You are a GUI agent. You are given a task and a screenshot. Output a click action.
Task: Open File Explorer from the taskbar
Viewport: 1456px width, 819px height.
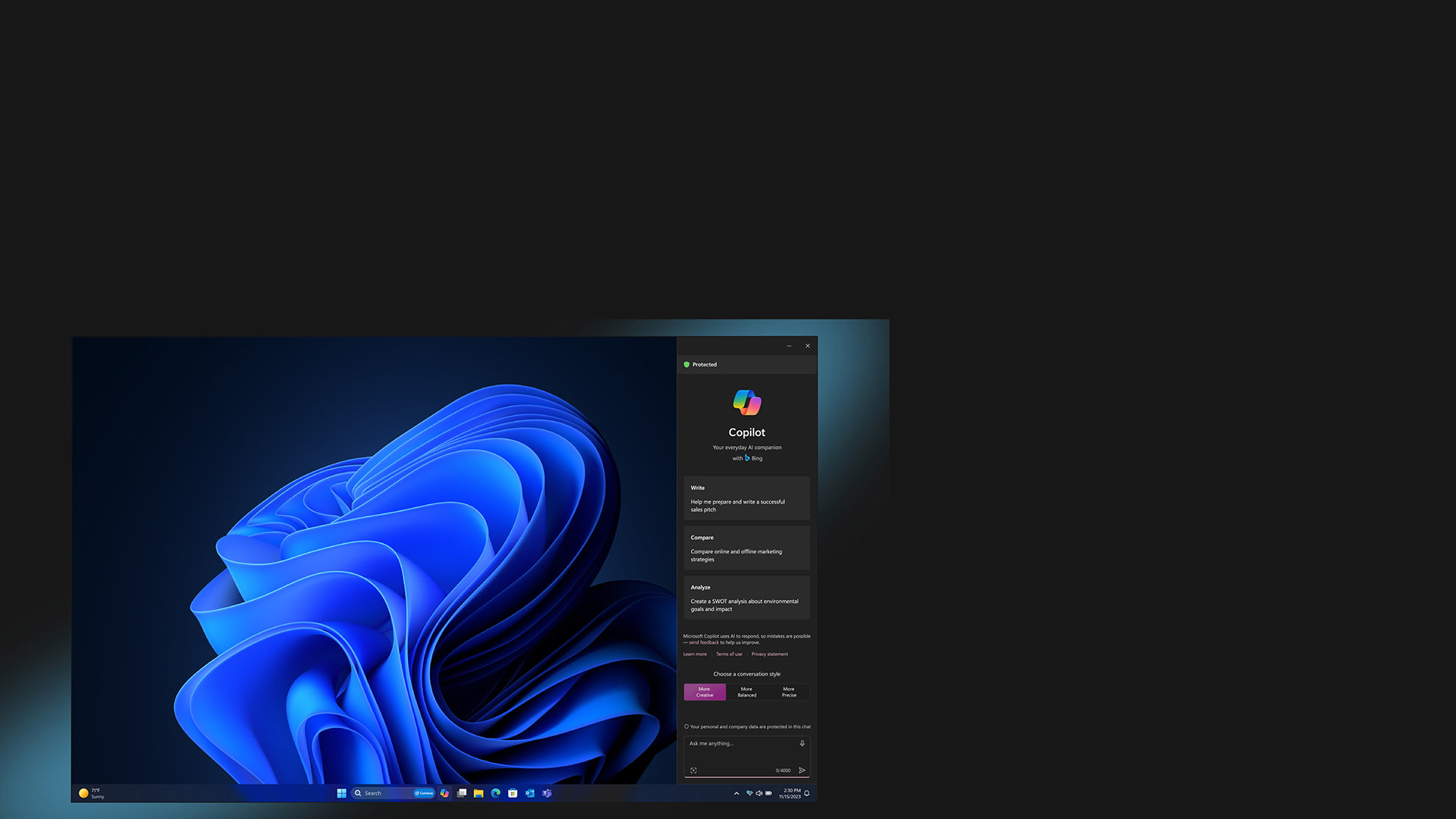tap(477, 793)
